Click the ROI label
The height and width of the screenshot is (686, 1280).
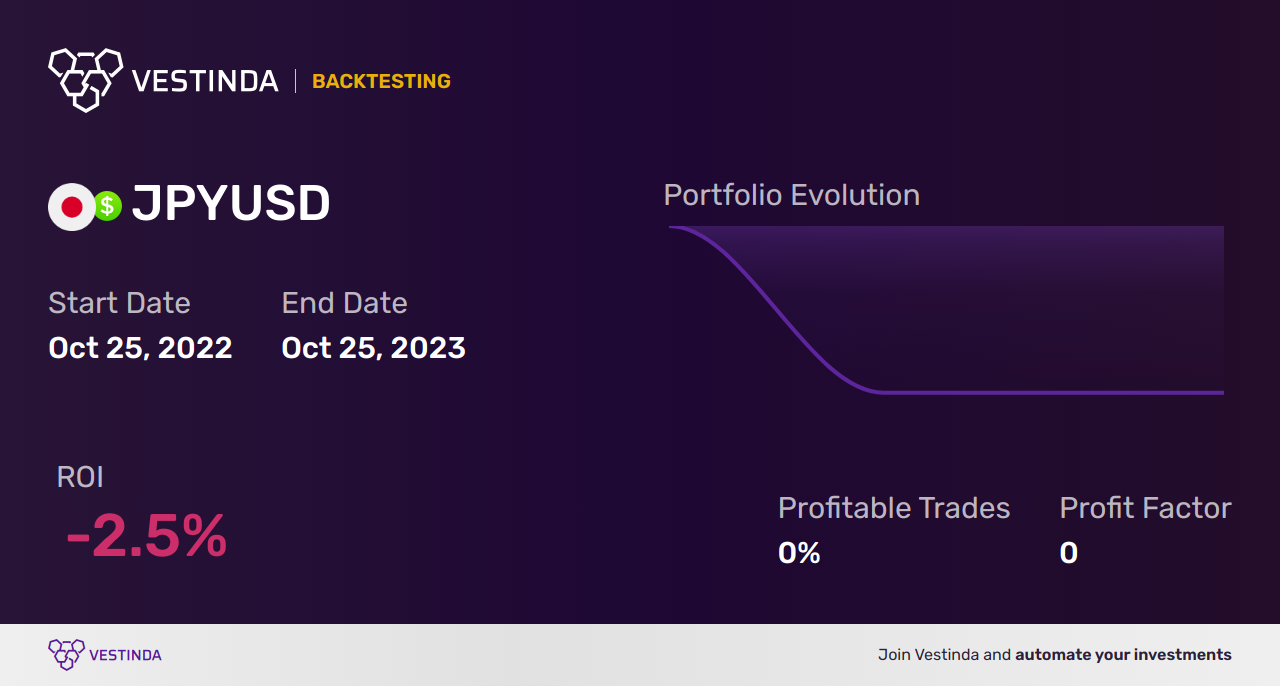coord(80,477)
